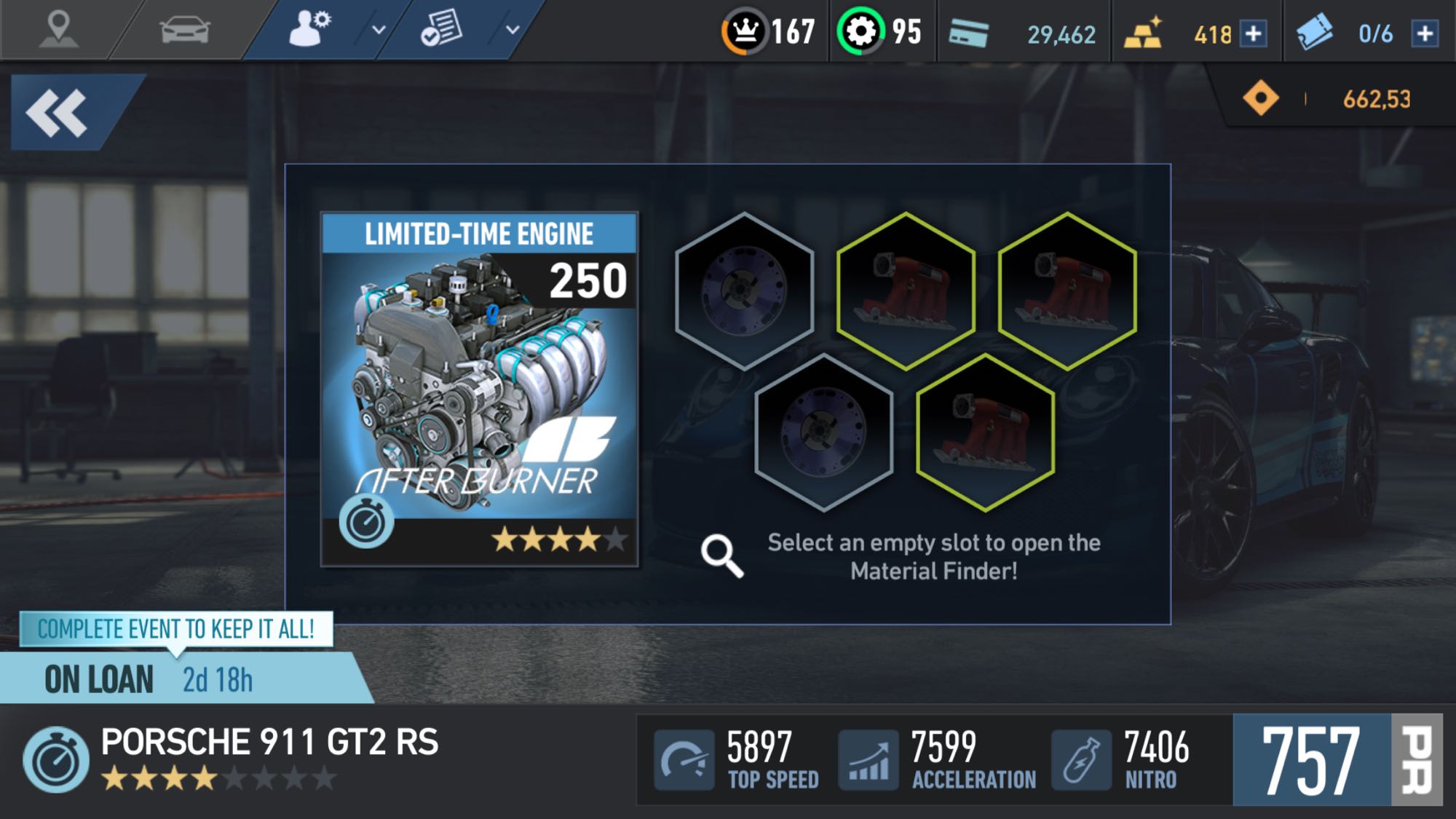Open the 757 PR rating panel
Image resolution: width=1456 pixels, height=819 pixels.
coord(1338,760)
